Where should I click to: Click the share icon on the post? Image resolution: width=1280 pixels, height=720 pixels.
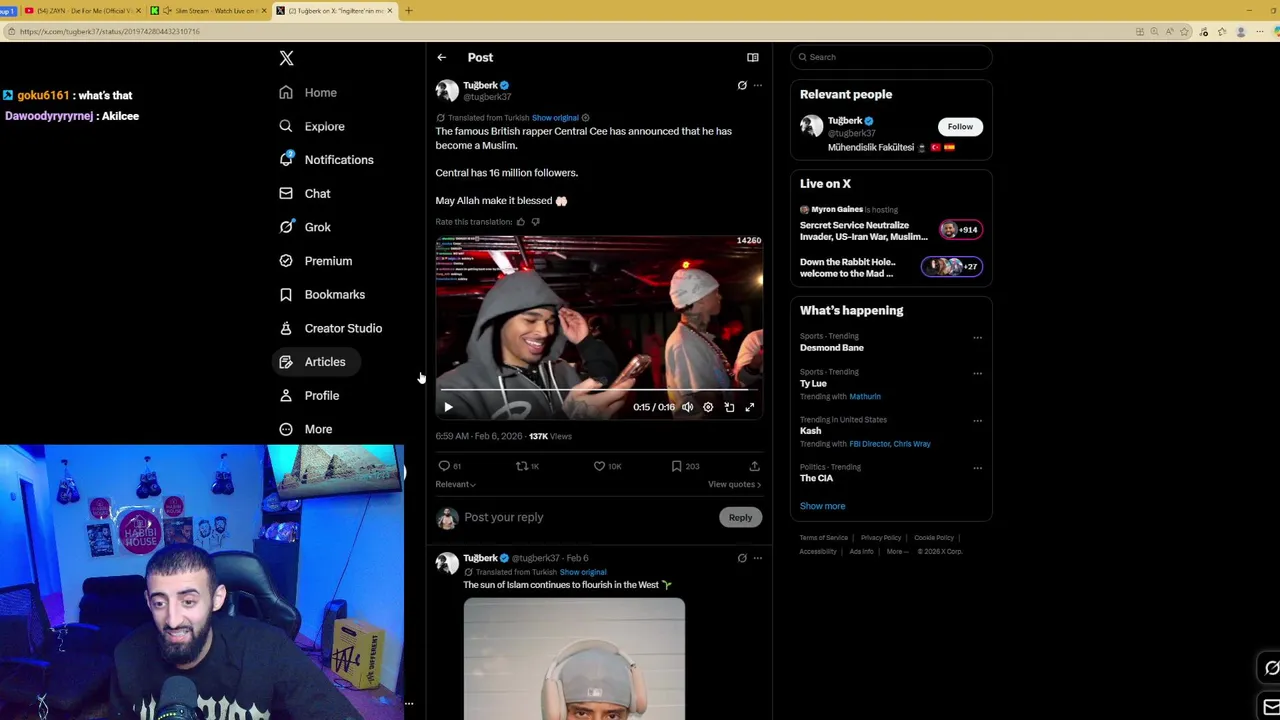click(x=754, y=466)
